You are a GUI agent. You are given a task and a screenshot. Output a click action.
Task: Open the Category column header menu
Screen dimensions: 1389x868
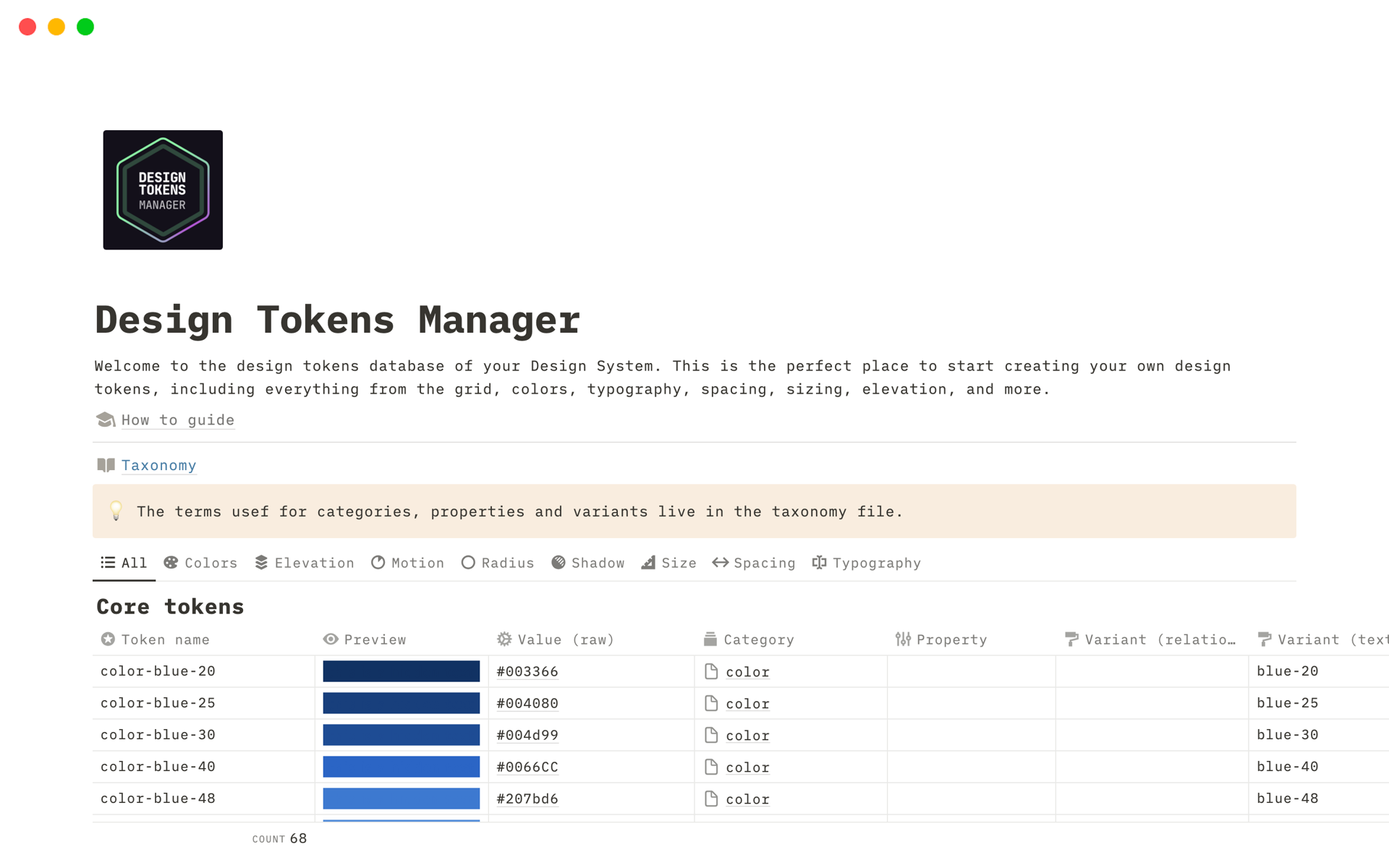(758, 639)
